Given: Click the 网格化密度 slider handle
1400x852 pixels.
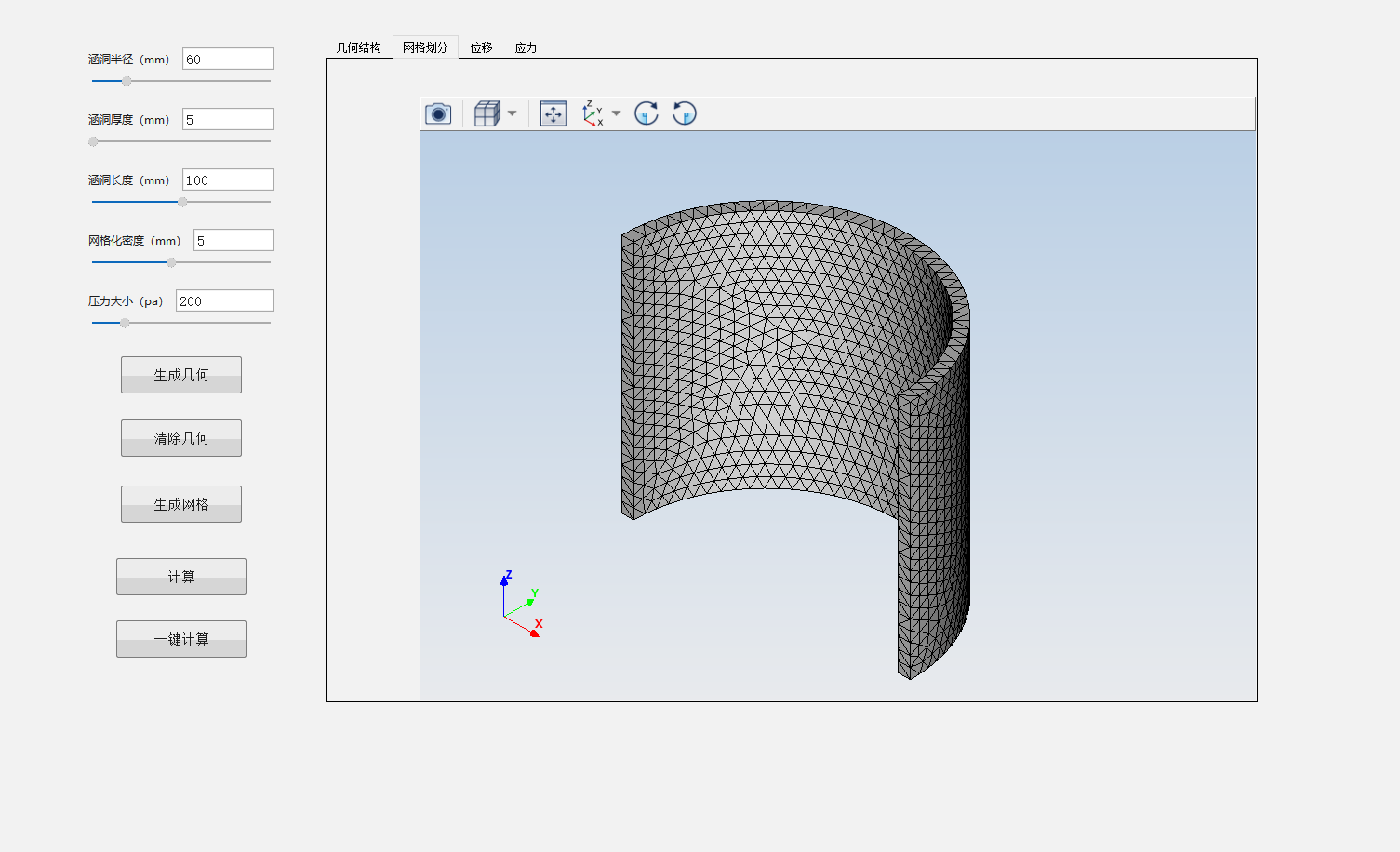Looking at the screenshot, I should pos(171,262).
